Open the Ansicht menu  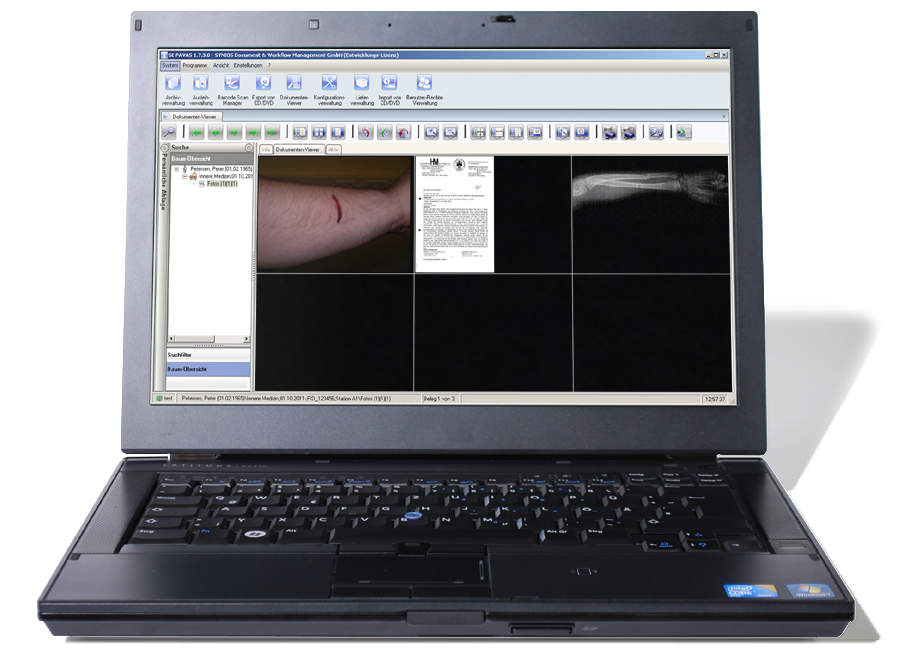[221, 65]
